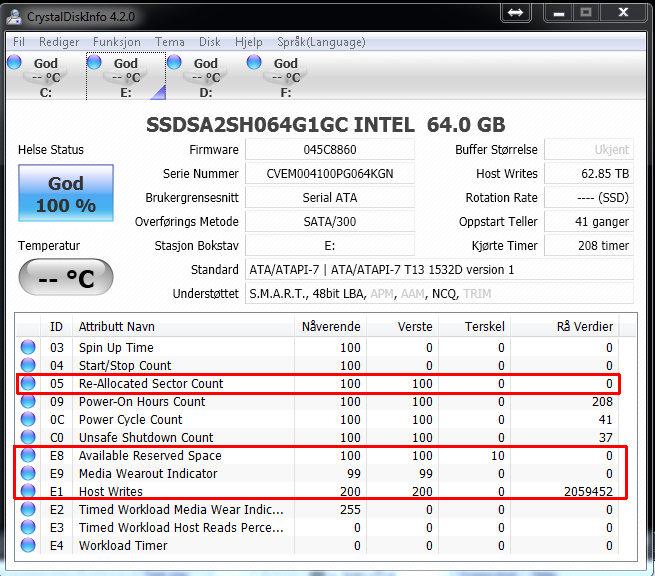The image size is (655, 576).
Task: Click the Verste column header
Action: 403,326
